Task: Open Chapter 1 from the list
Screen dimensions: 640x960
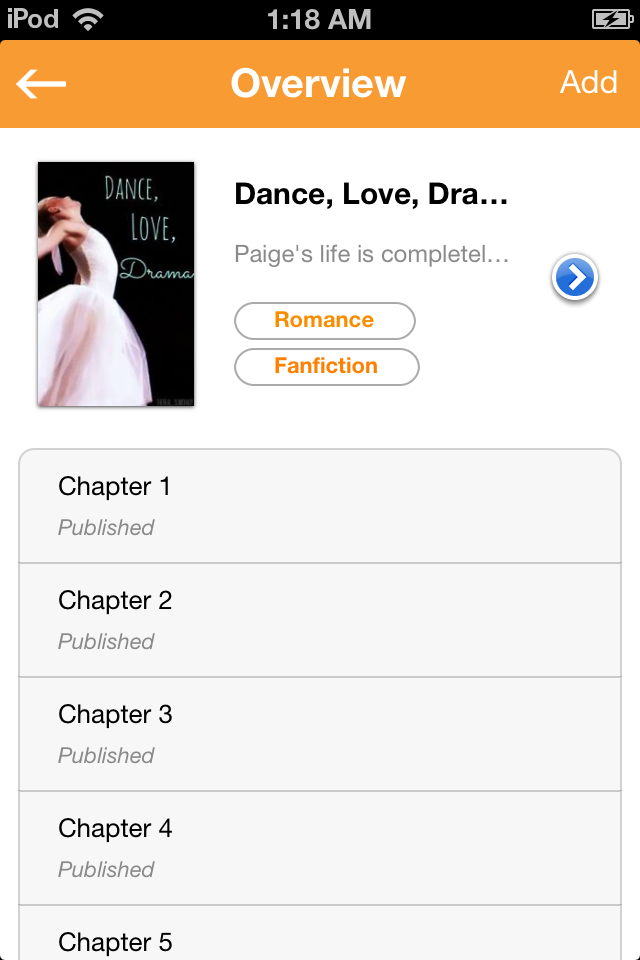Action: click(x=320, y=506)
